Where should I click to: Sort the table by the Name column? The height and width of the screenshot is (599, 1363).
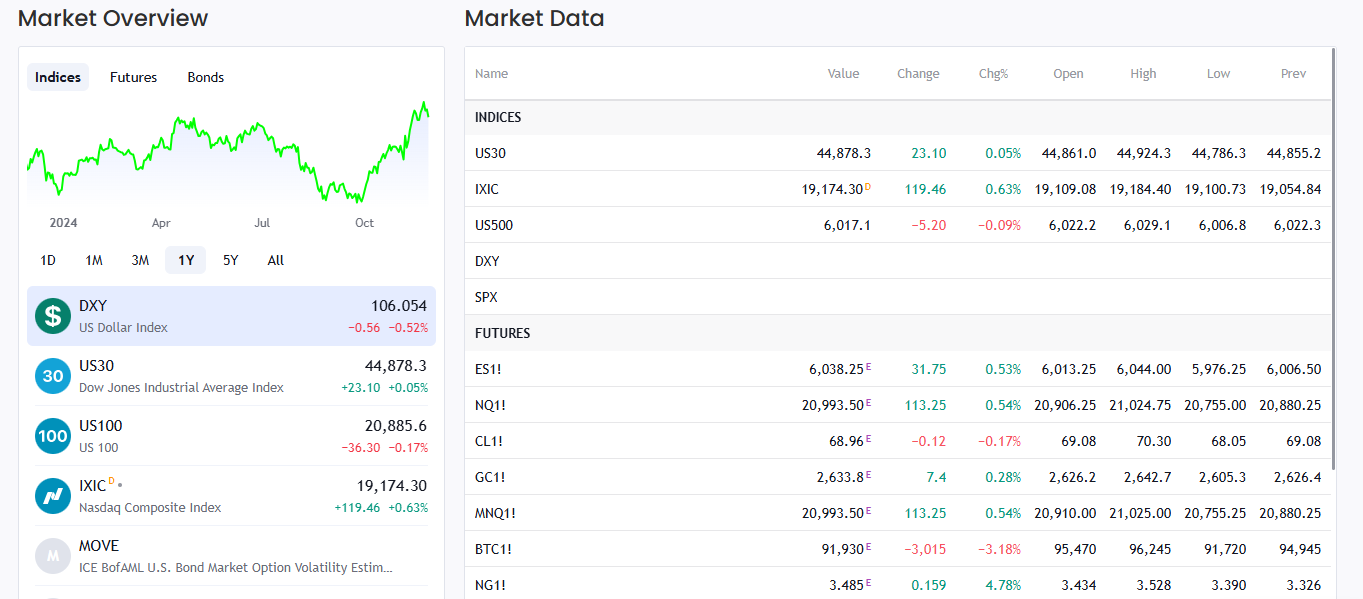point(493,73)
